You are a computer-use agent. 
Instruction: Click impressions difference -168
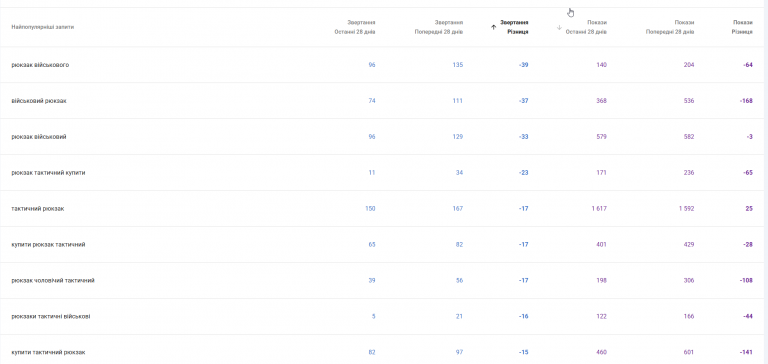[x=746, y=101]
